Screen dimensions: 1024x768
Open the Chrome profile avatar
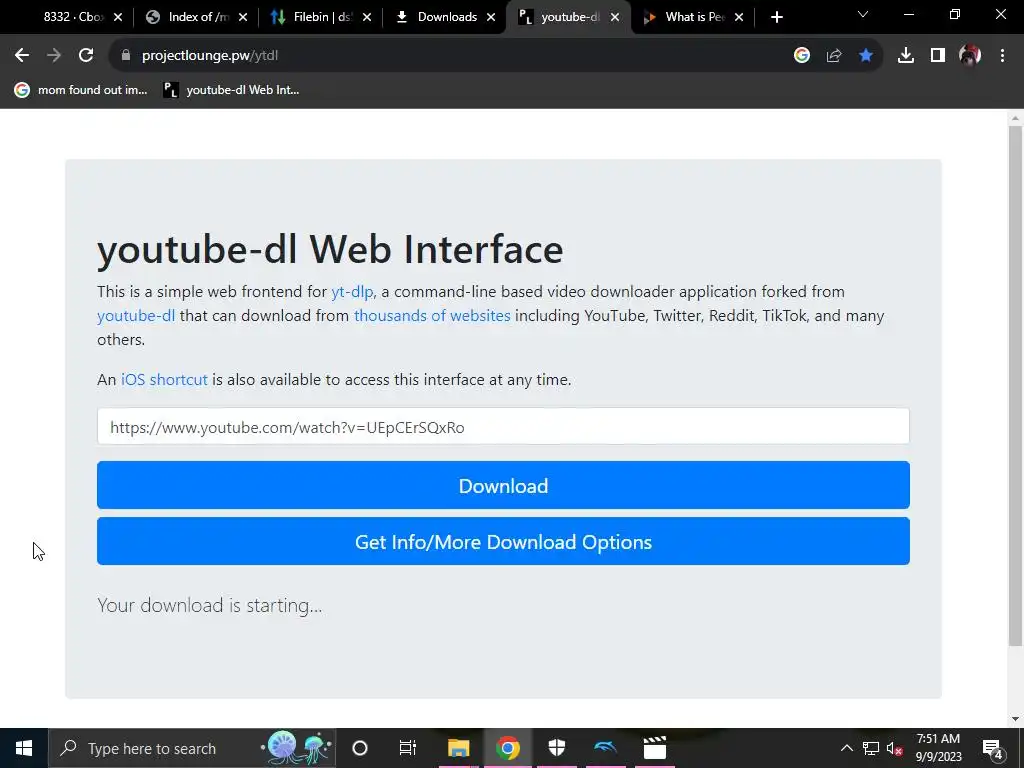pos(970,56)
